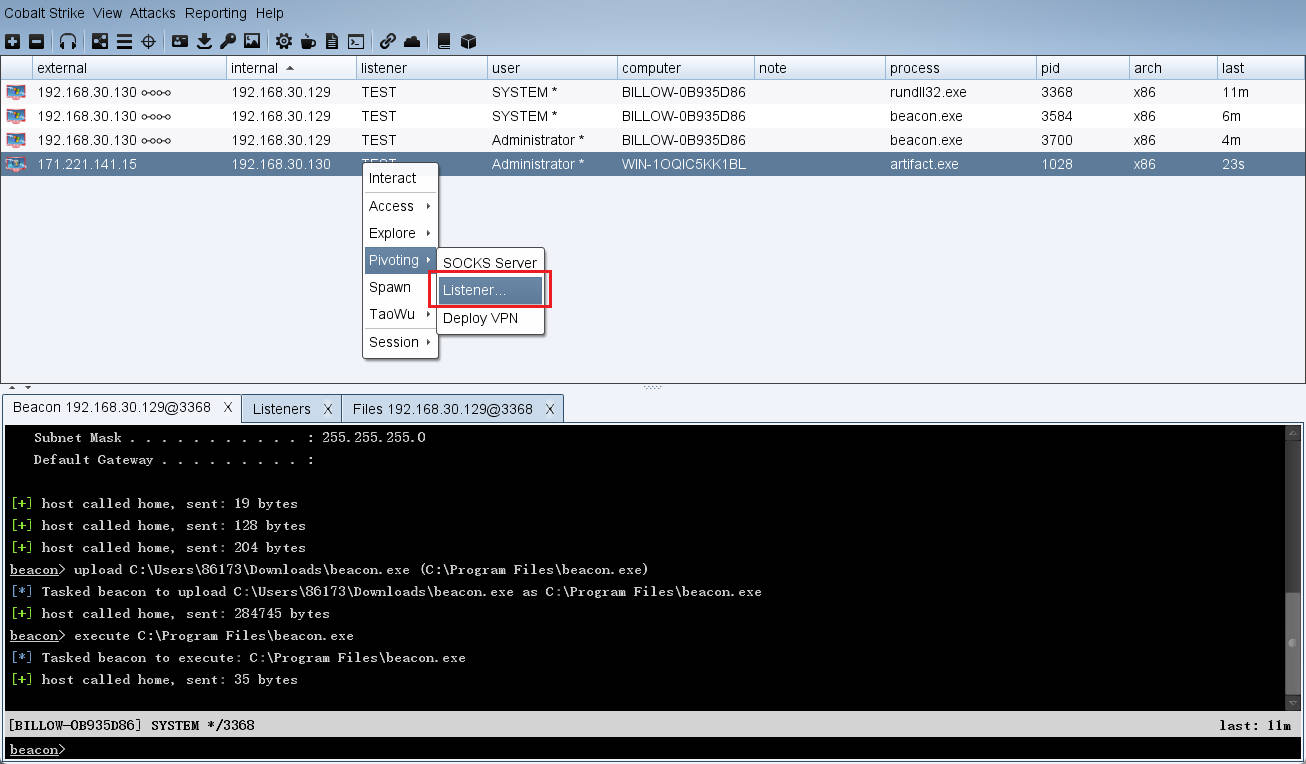Sort by the computer column header
This screenshot has height=764, width=1306.
click(685, 68)
